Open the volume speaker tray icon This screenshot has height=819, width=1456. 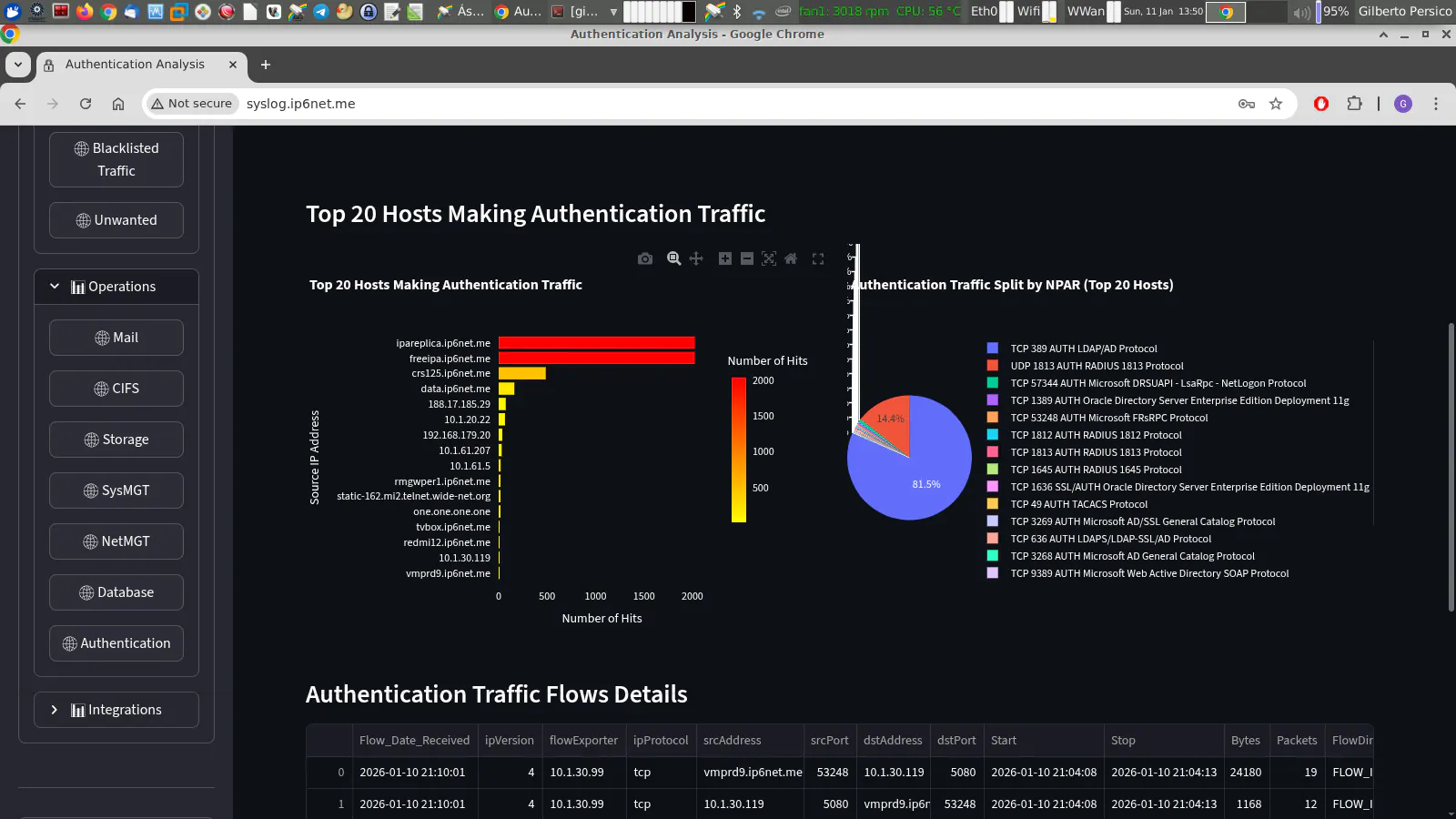point(1302,12)
